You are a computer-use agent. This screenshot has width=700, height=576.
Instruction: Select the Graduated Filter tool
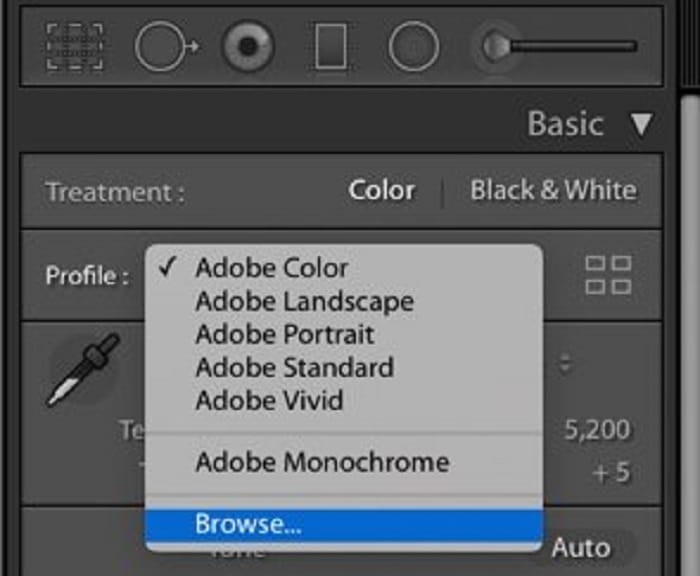pos(331,47)
